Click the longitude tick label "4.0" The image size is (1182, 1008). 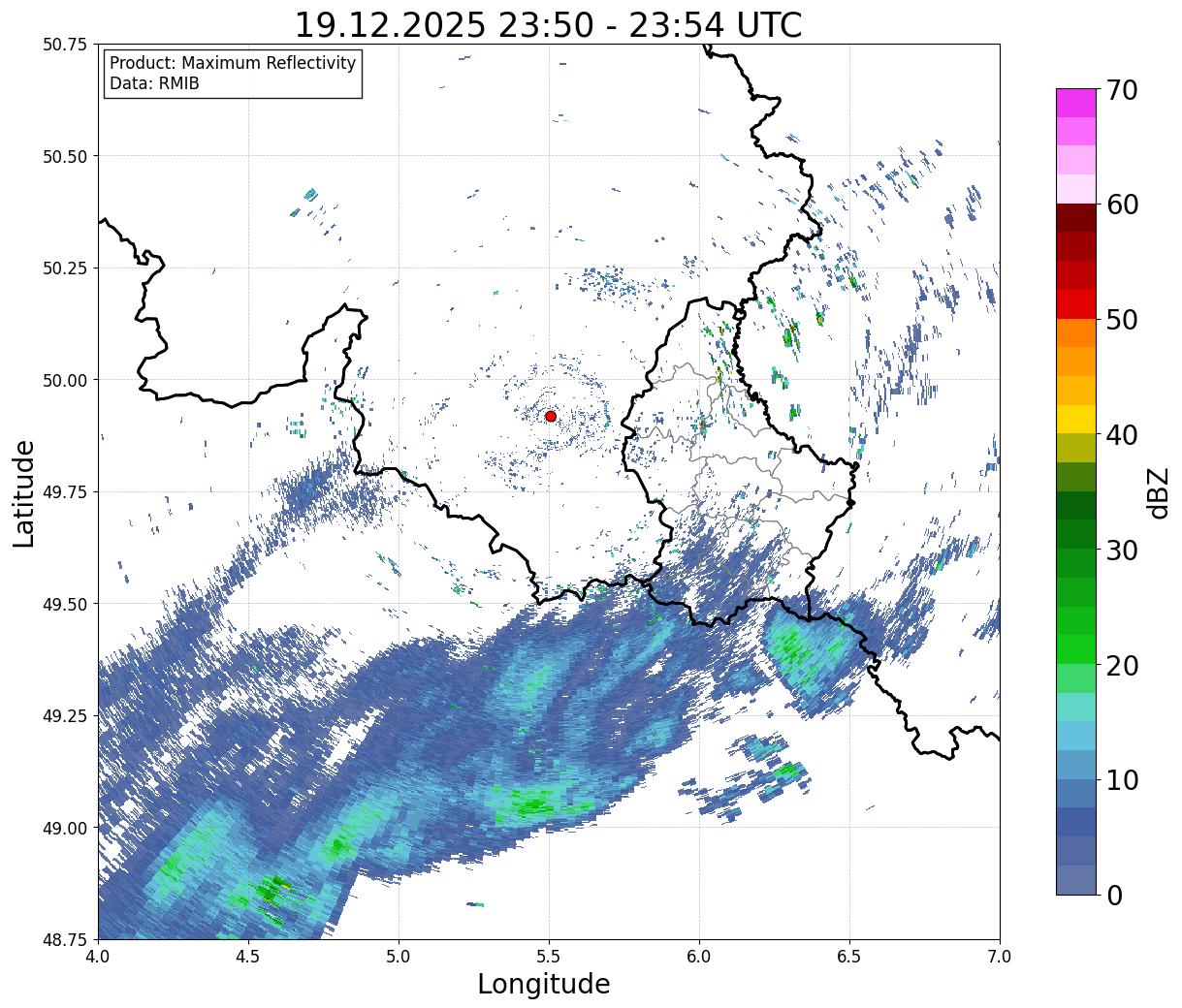pyautogui.click(x=98, y=956)
